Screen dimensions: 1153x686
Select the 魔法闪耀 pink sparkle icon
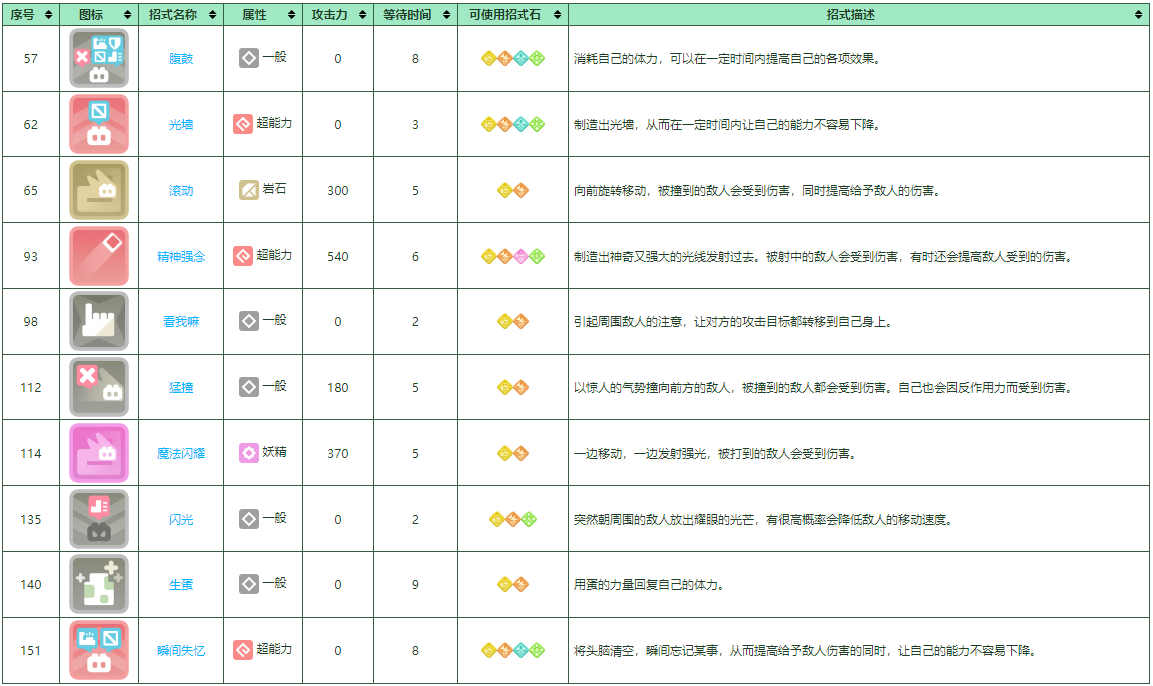tap(98, 453)
